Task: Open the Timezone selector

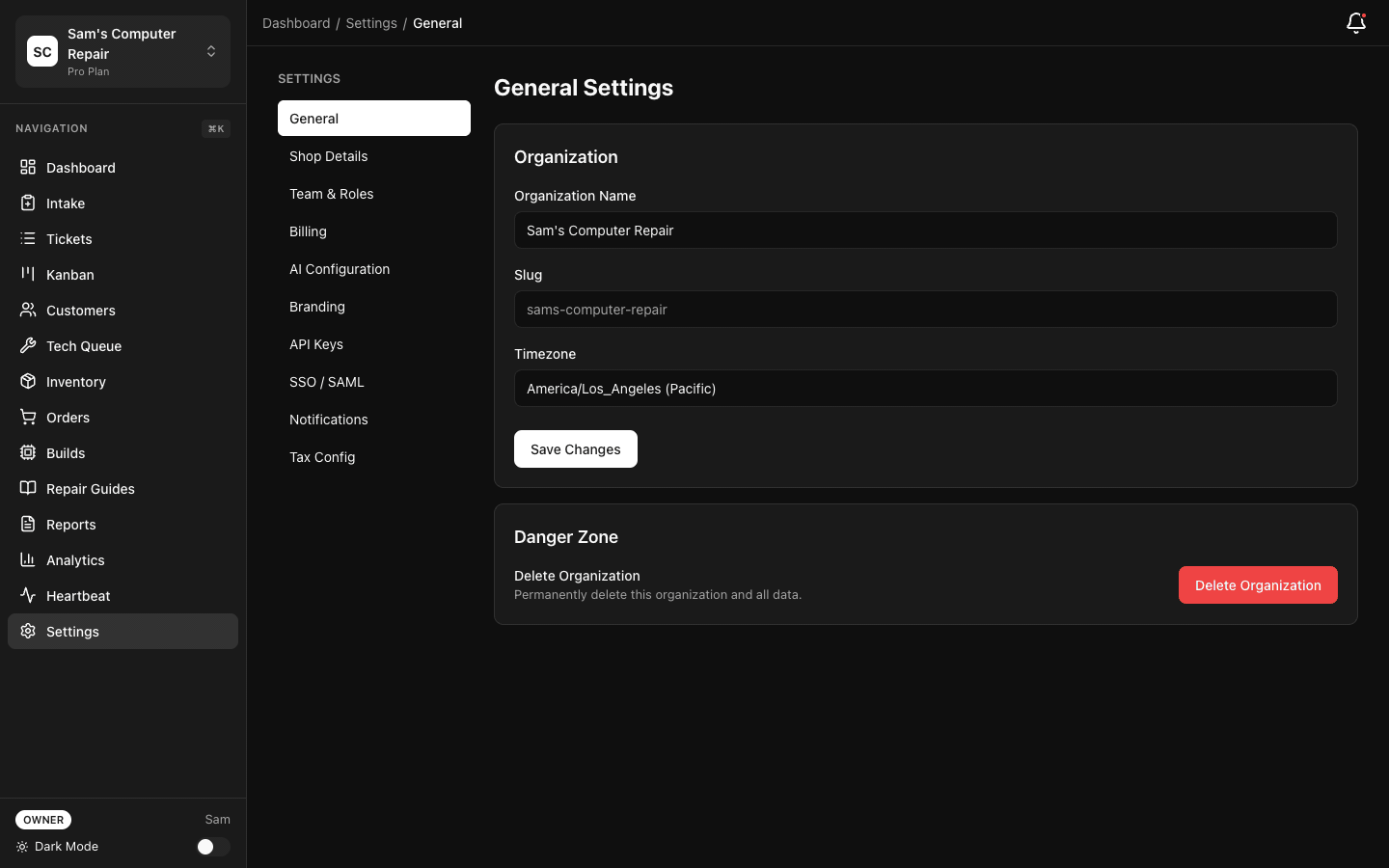Action: 925,388
